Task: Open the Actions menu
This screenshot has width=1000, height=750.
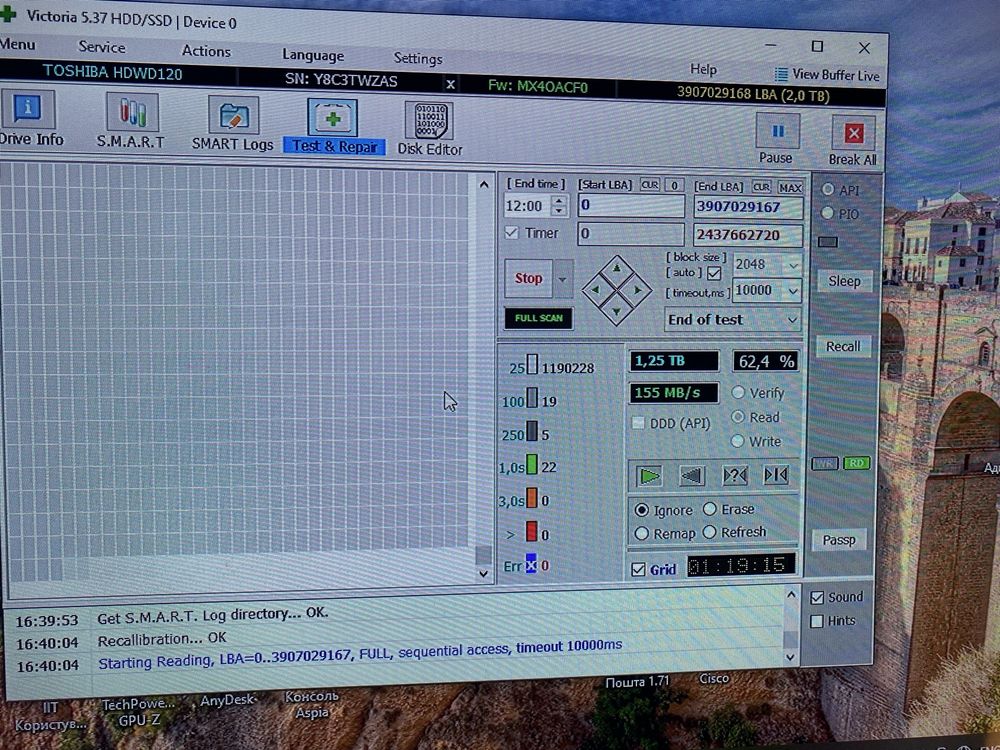Action: [x=206, y=51]
